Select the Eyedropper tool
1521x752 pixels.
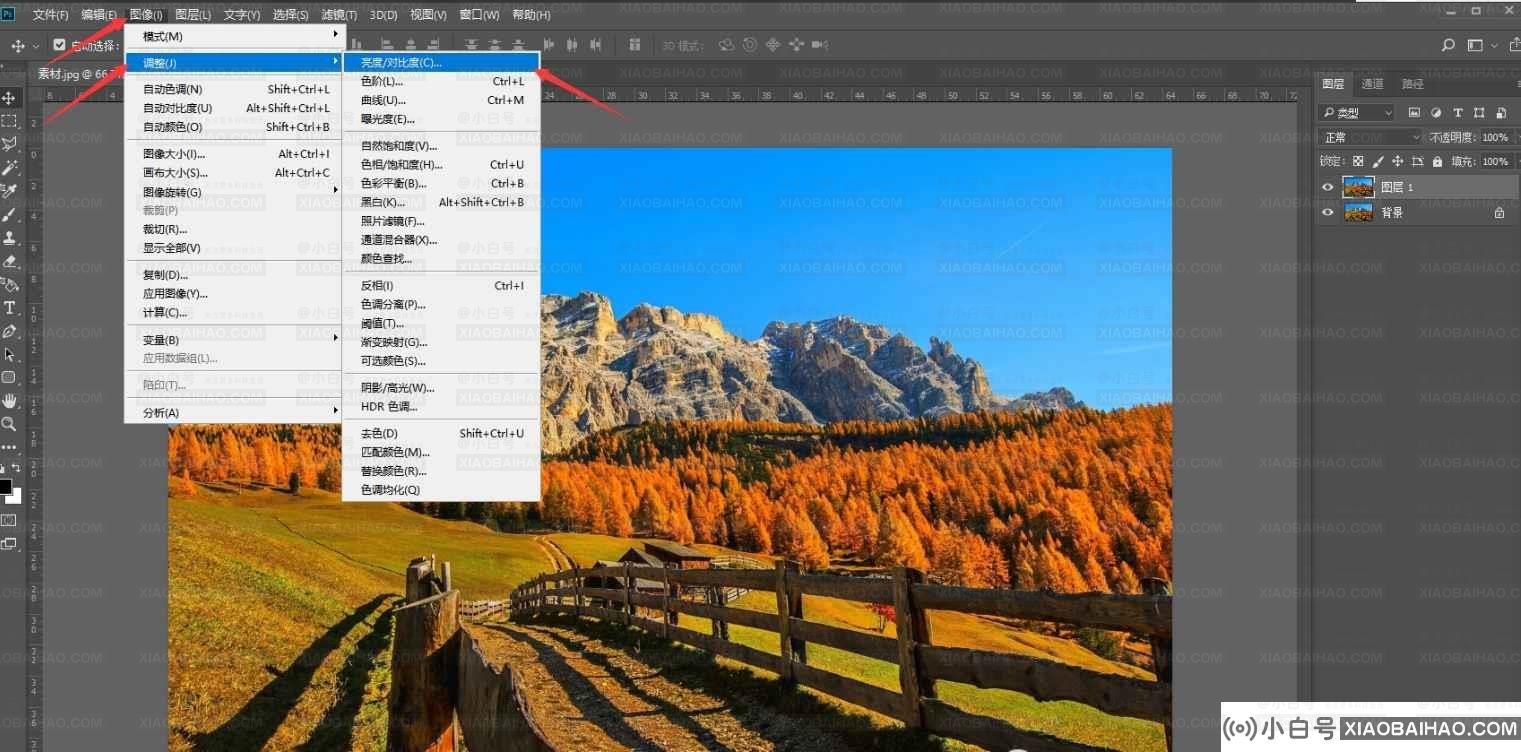[9, 191]
